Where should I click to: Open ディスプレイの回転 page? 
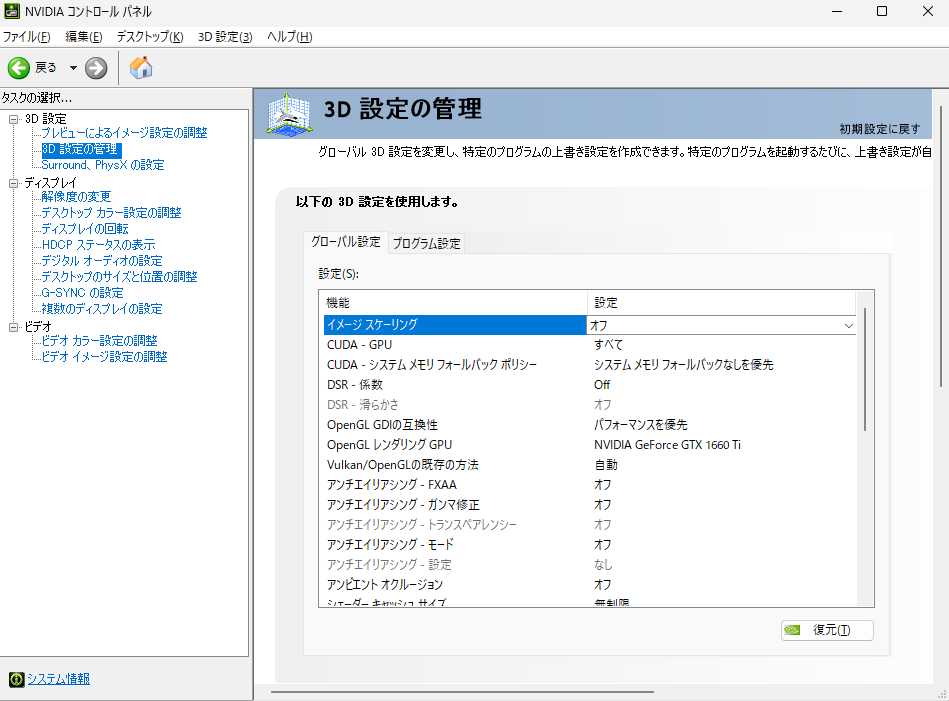(85, 229)
